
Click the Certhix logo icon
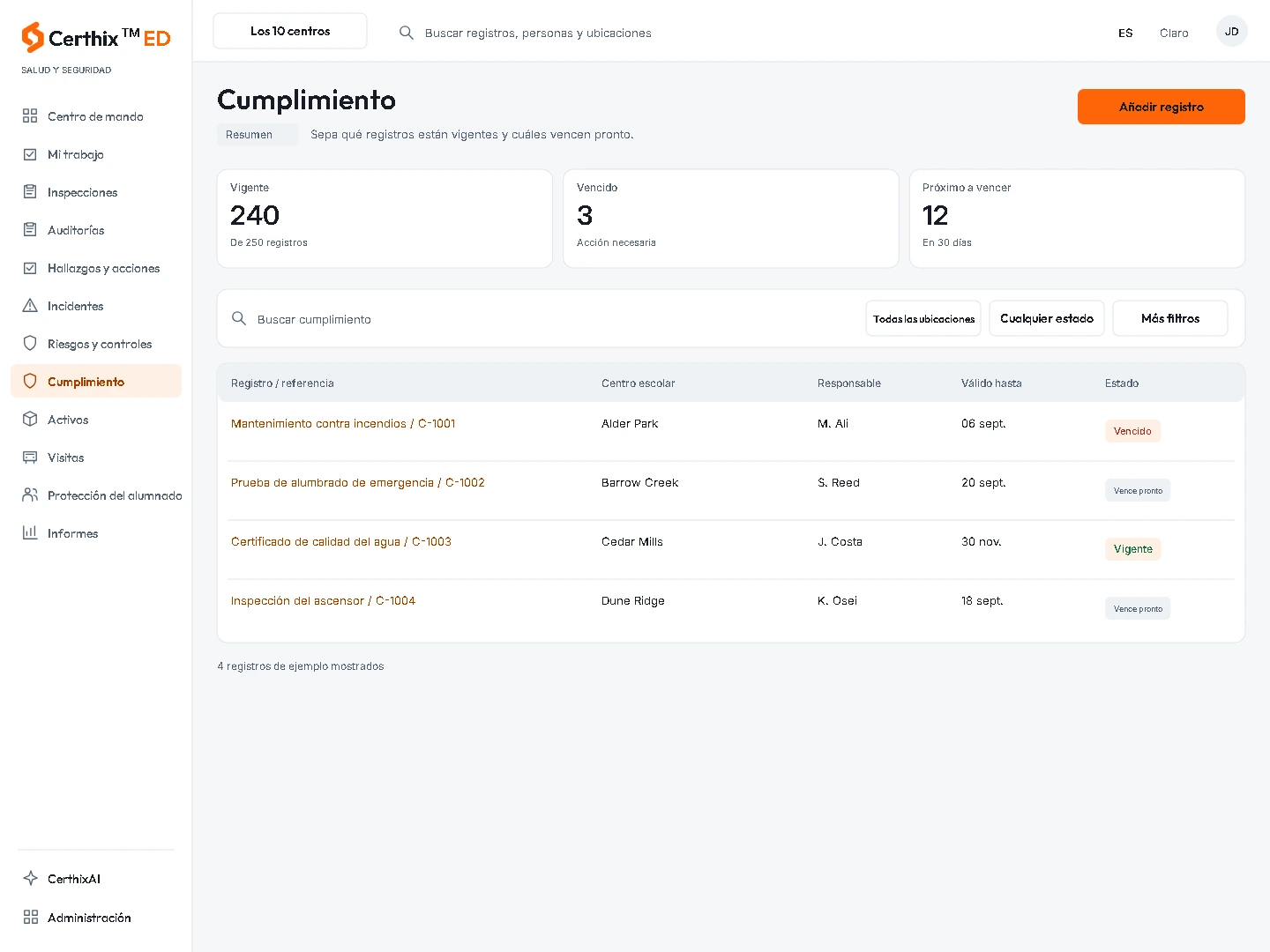click(x=33, y=37)
